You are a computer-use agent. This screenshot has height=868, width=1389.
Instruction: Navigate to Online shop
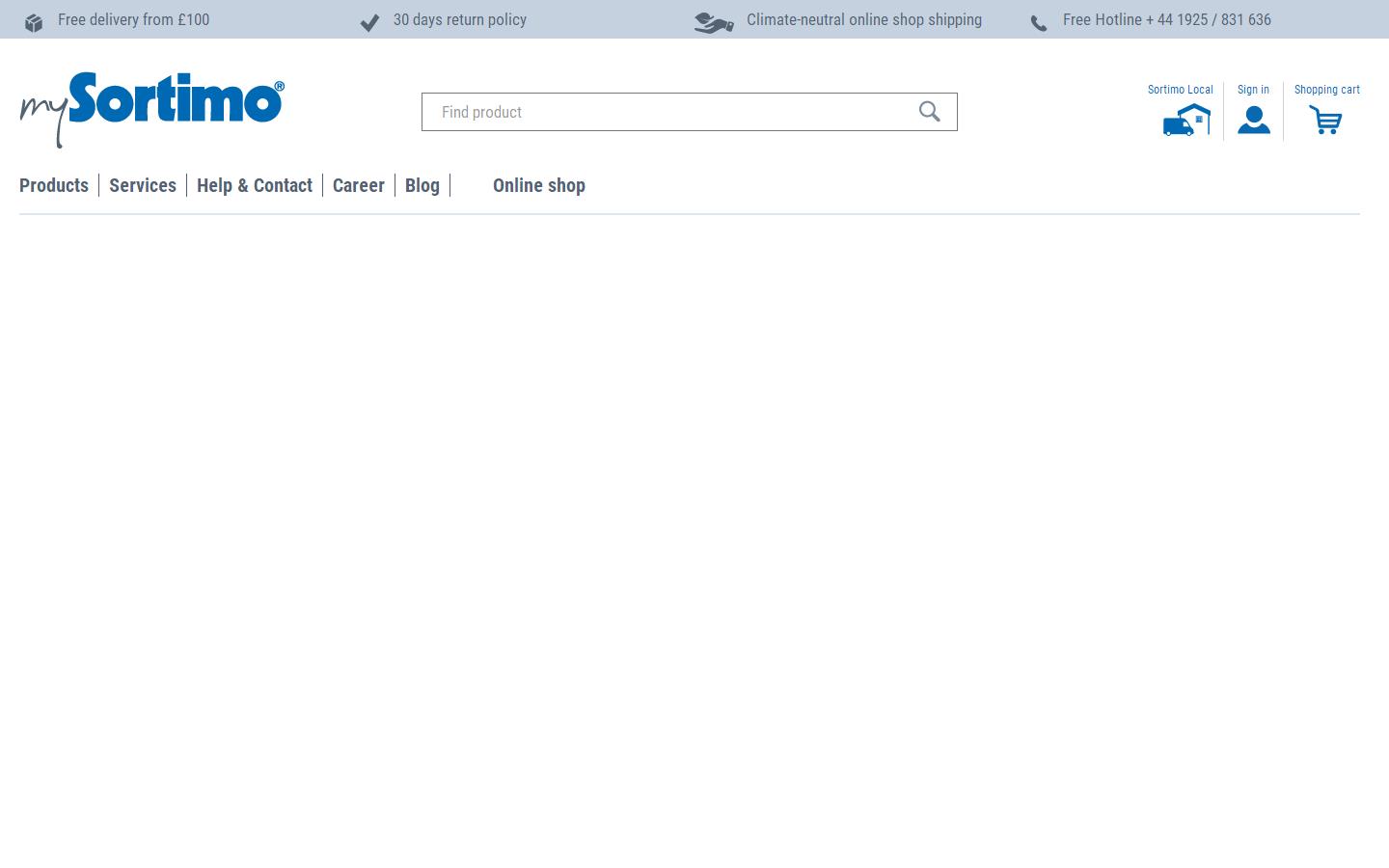point(539,185)
